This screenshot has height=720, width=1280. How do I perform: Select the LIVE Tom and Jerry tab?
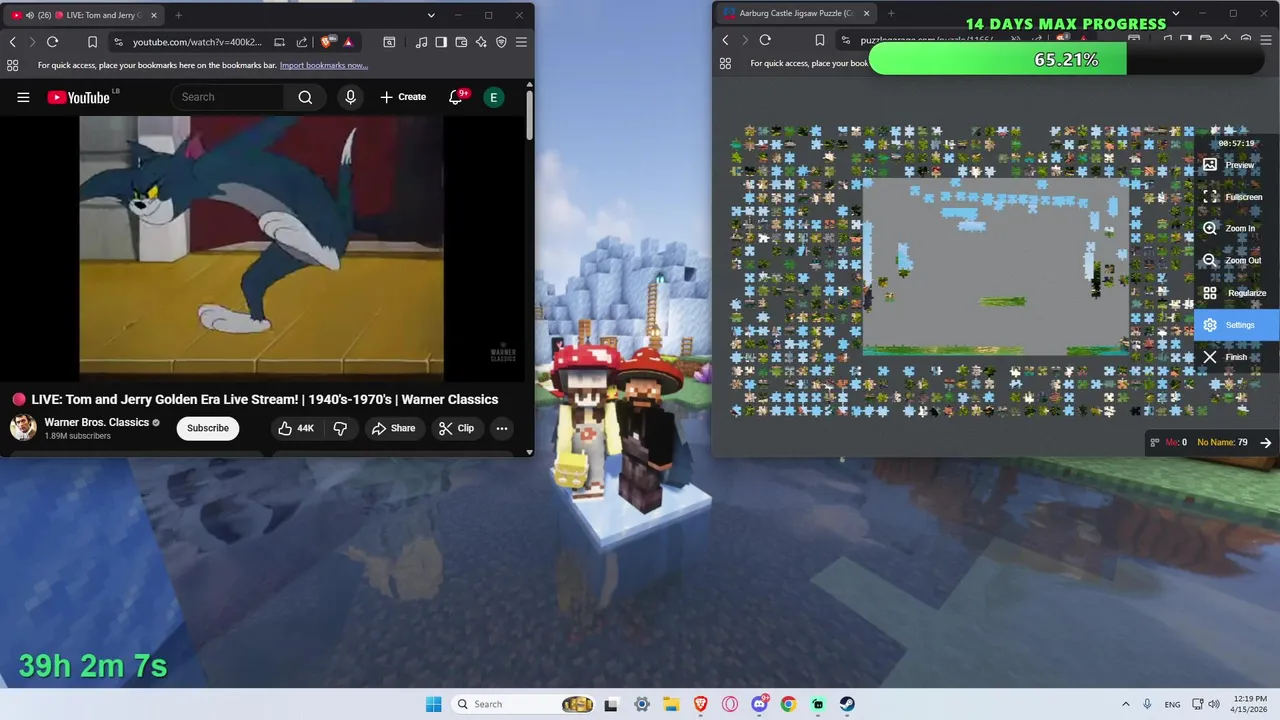pyautogui.click(x=85, y=15)
